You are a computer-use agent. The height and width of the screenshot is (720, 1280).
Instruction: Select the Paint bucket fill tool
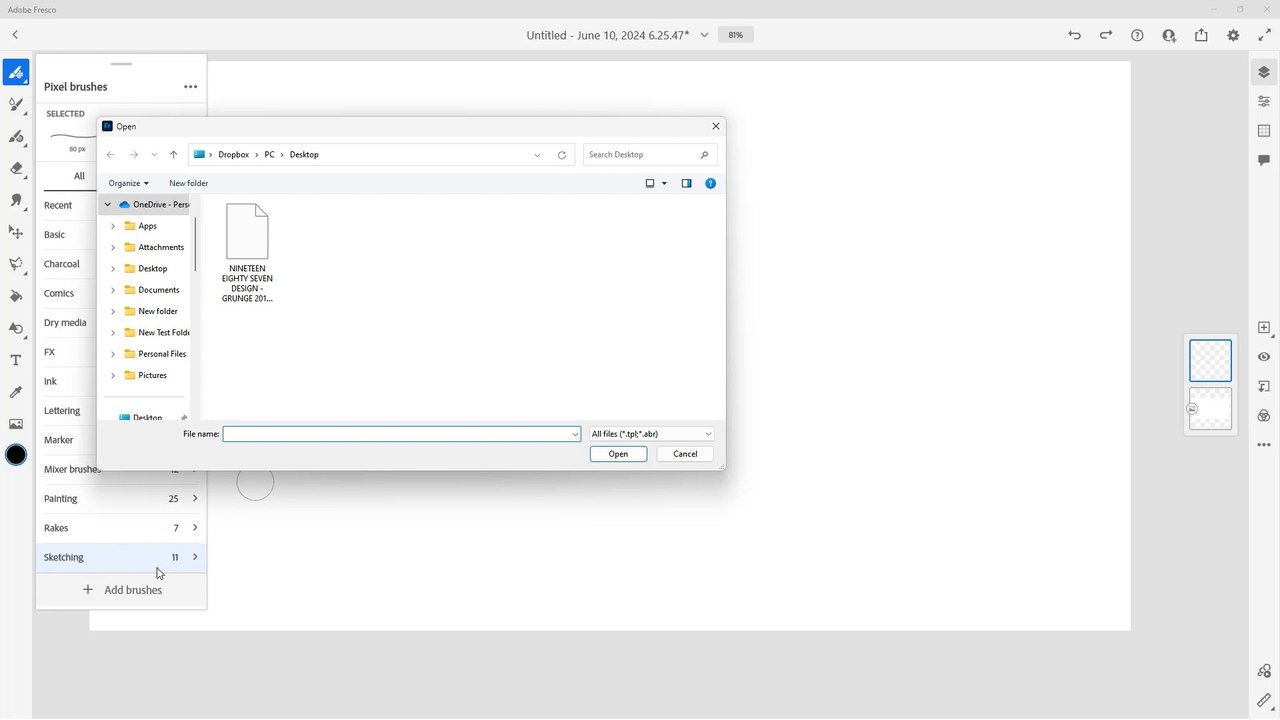pyautogui.click(x=16, y=296)
